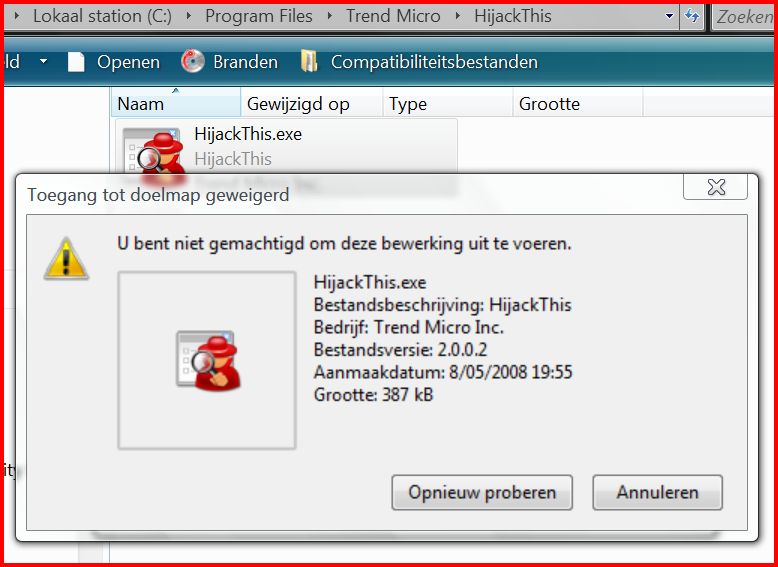The height and width of the screenshot is (567, 778).
Task: Click Annuleren to cancel the dialog
Action: 657,492
